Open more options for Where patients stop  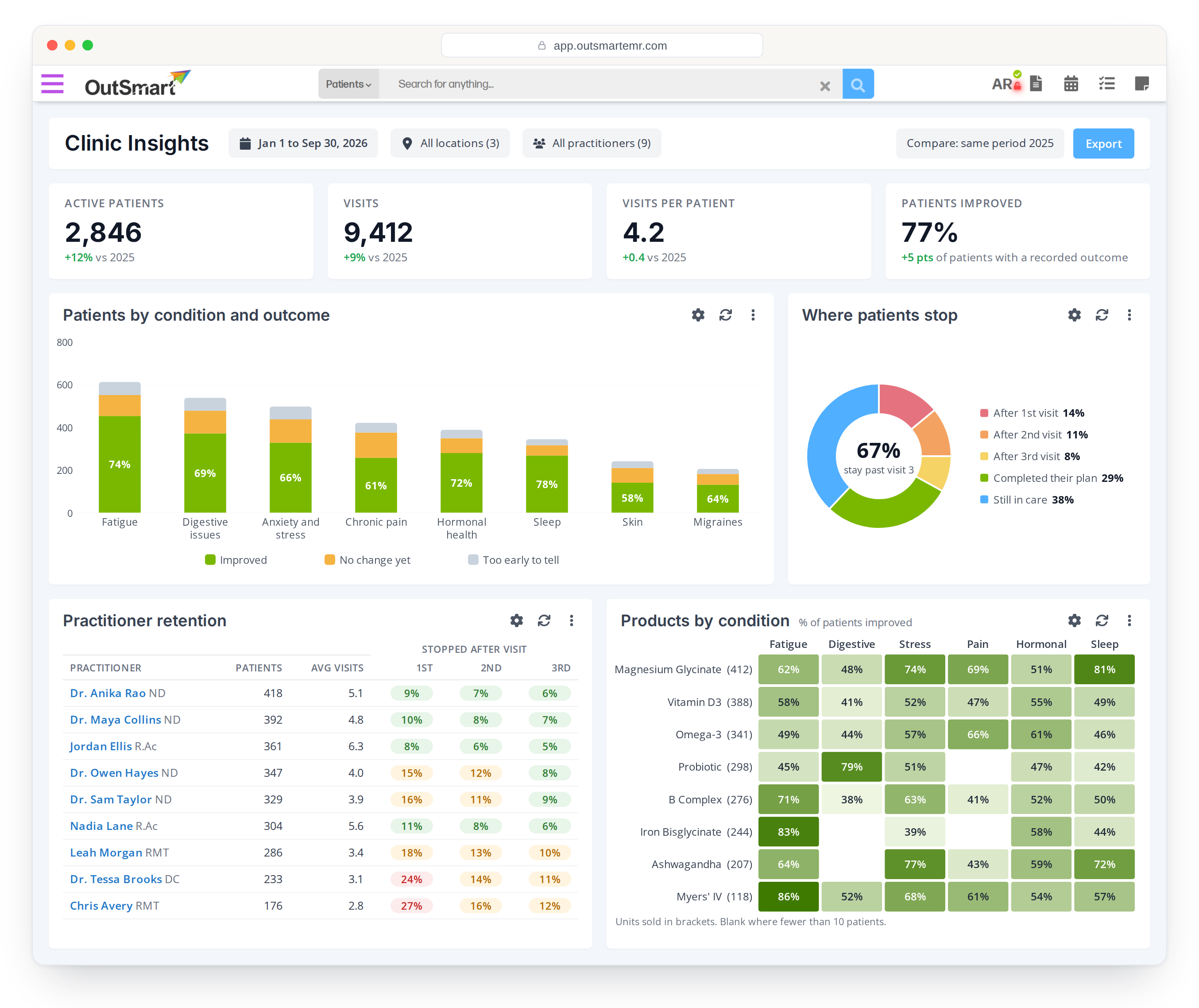[1129, 315]
